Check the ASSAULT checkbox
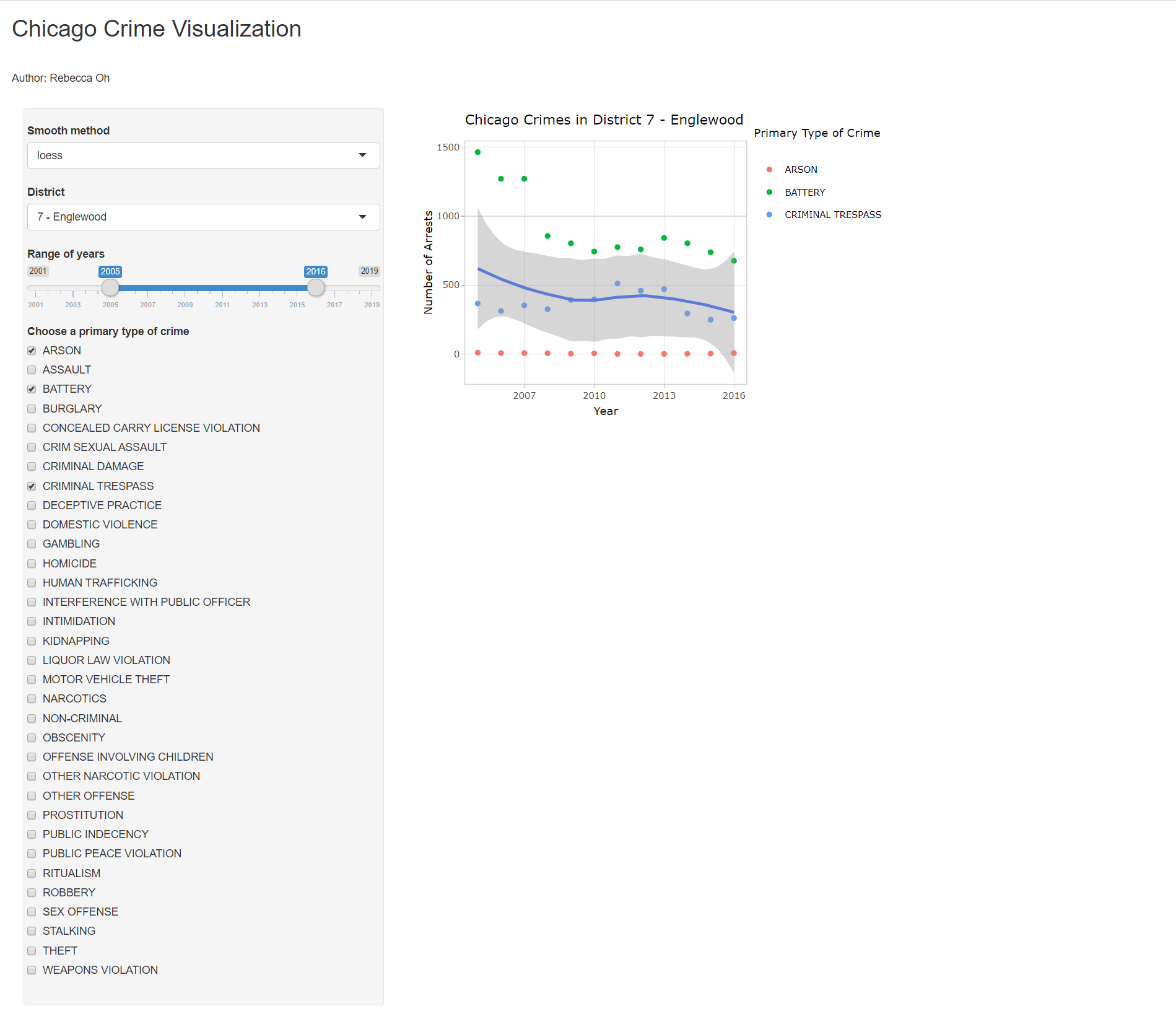 point(32,370)
